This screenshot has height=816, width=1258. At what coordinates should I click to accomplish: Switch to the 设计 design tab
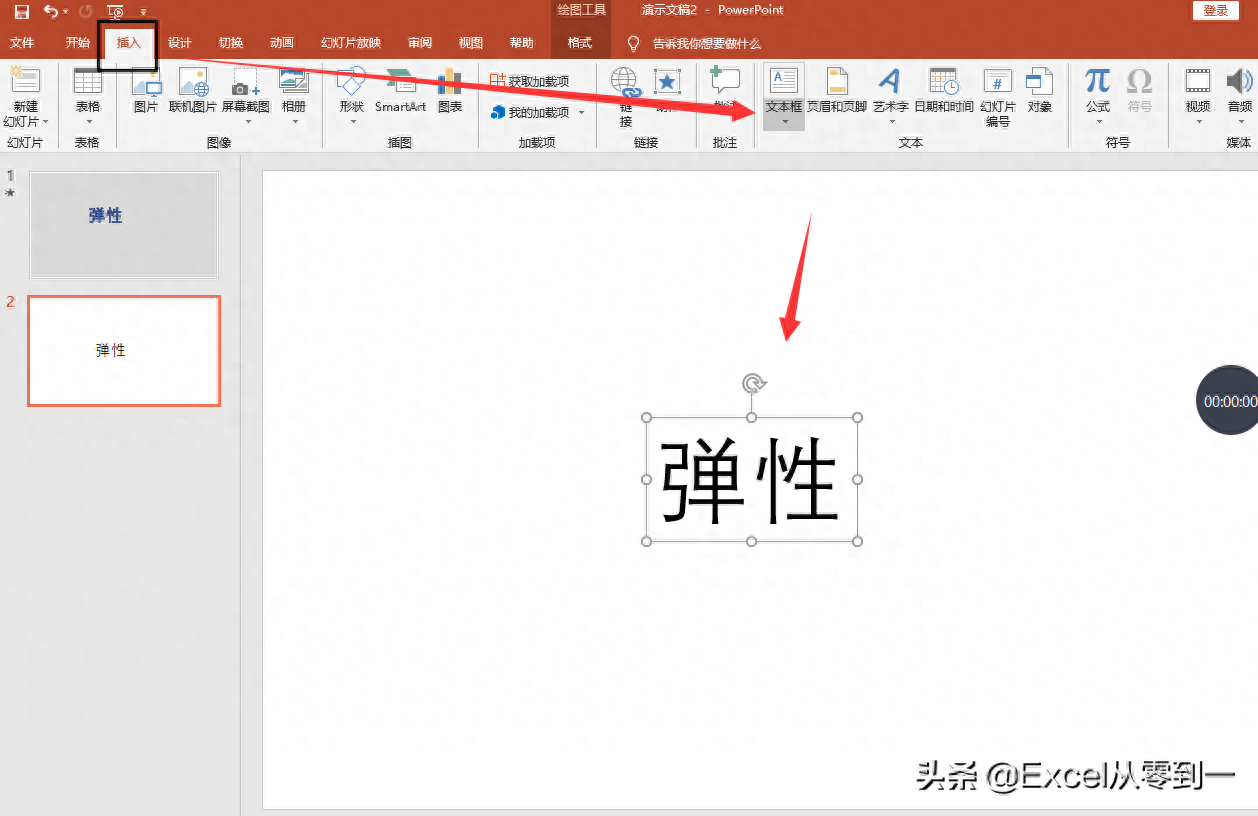tap(180, 43)
